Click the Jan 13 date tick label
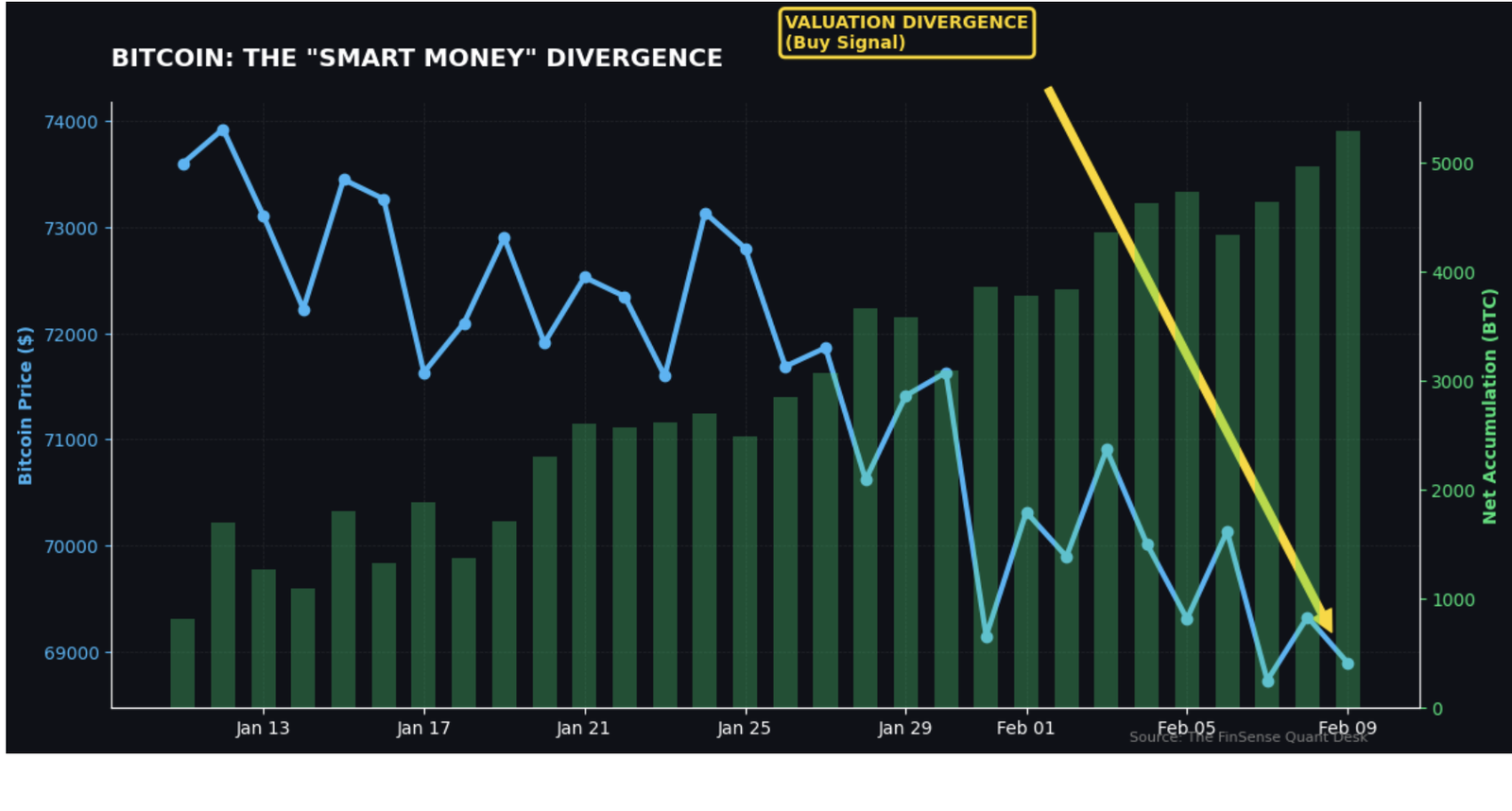 pyautogui.click(x=263, y=728)
